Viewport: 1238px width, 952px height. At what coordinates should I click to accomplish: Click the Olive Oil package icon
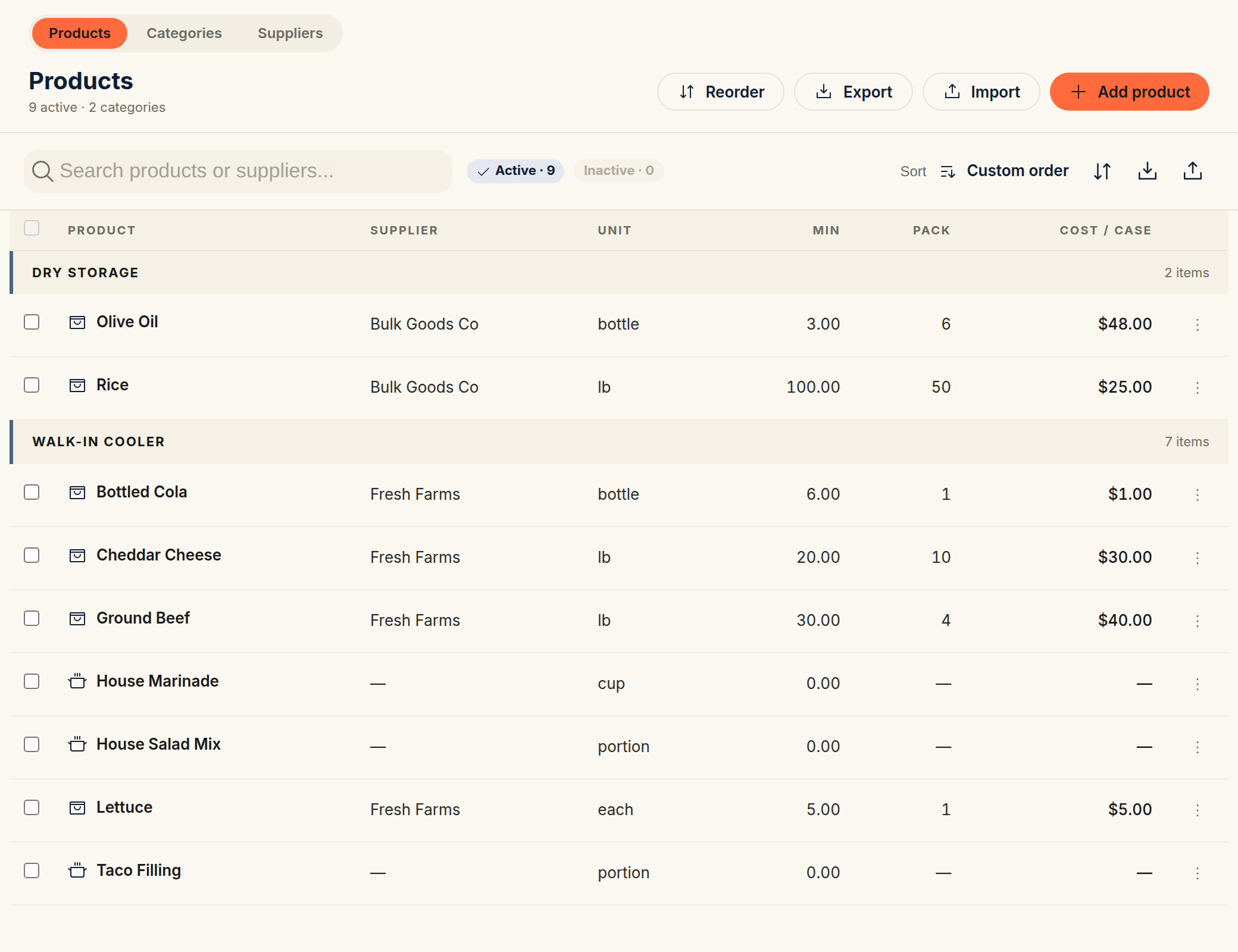tap(77, 322)
